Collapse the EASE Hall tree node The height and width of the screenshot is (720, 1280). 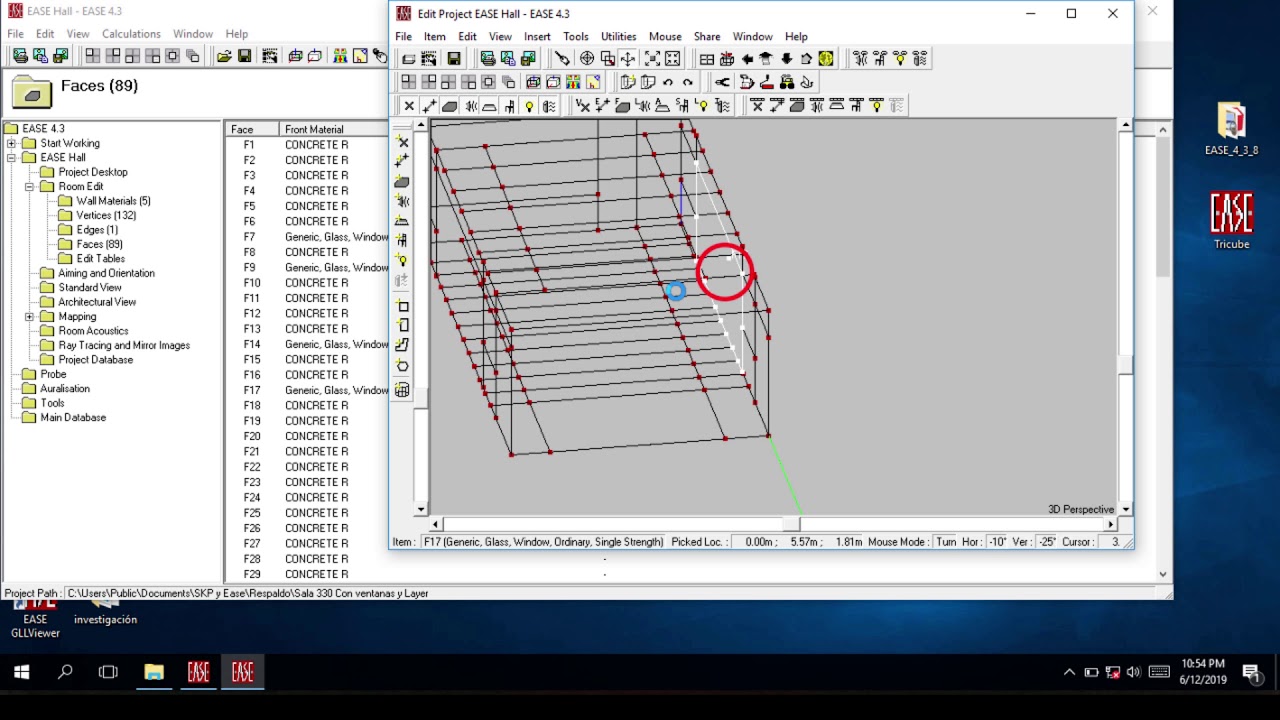point(11,158)
